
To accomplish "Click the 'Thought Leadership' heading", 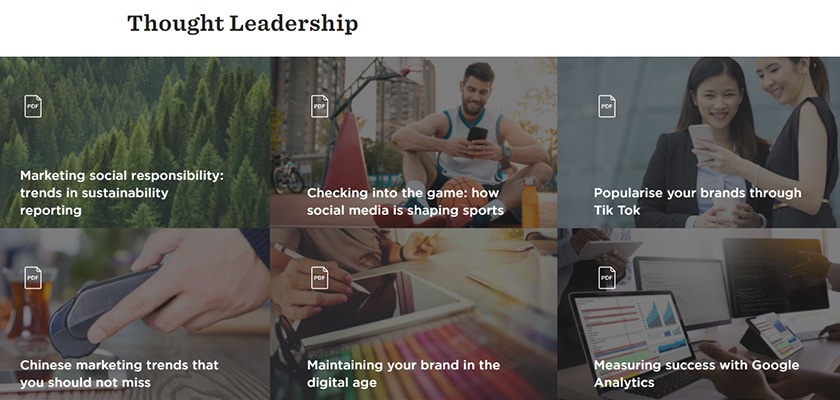I will (x=242, y=24).
